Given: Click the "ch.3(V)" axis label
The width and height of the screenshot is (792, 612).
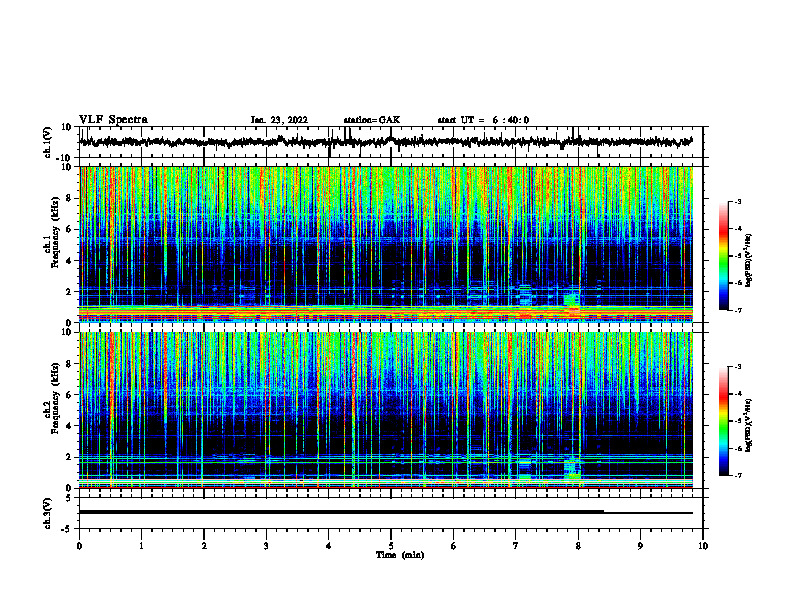Looking at the screenshot, I should (x=48, y=513).
